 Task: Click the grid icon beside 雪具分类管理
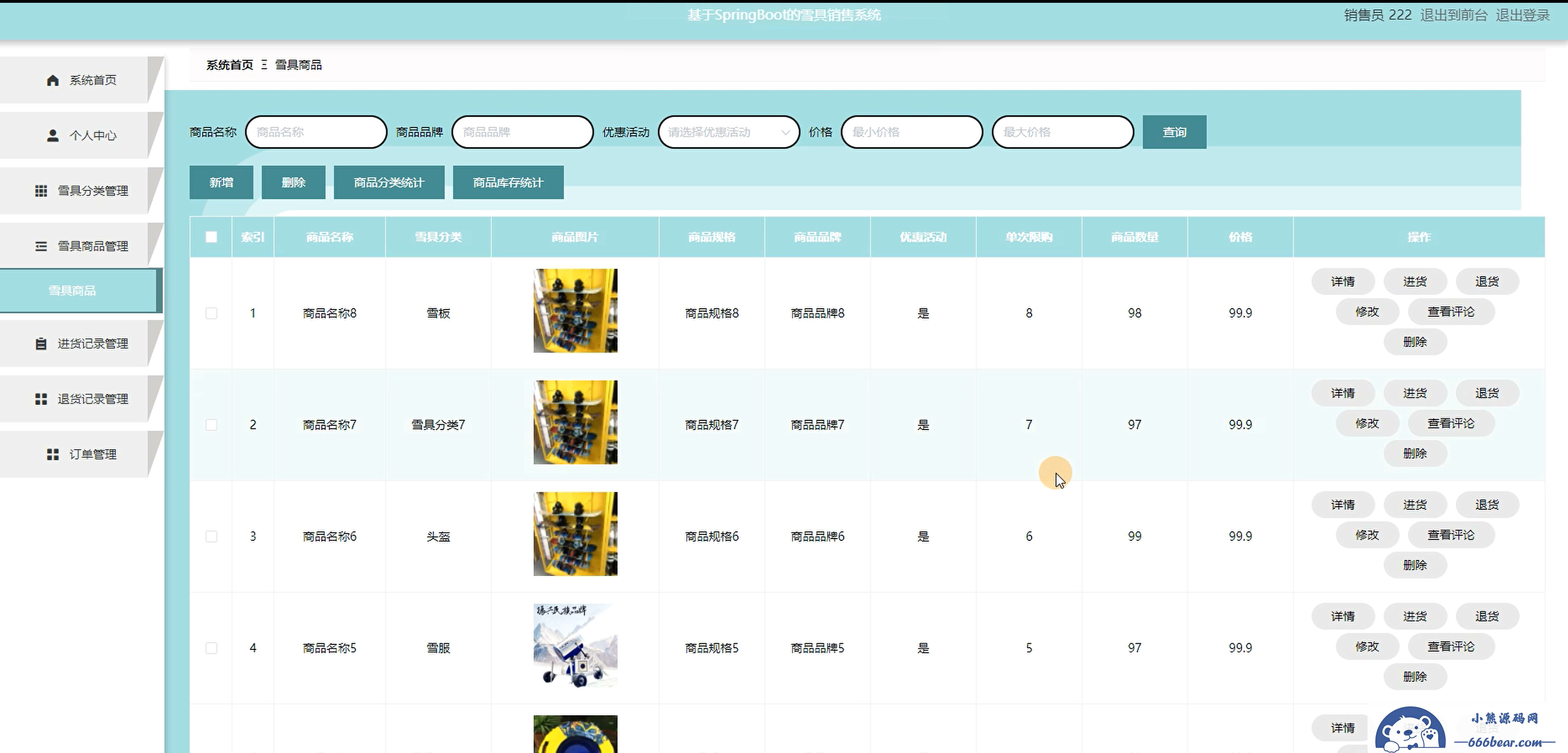[41, 191]
